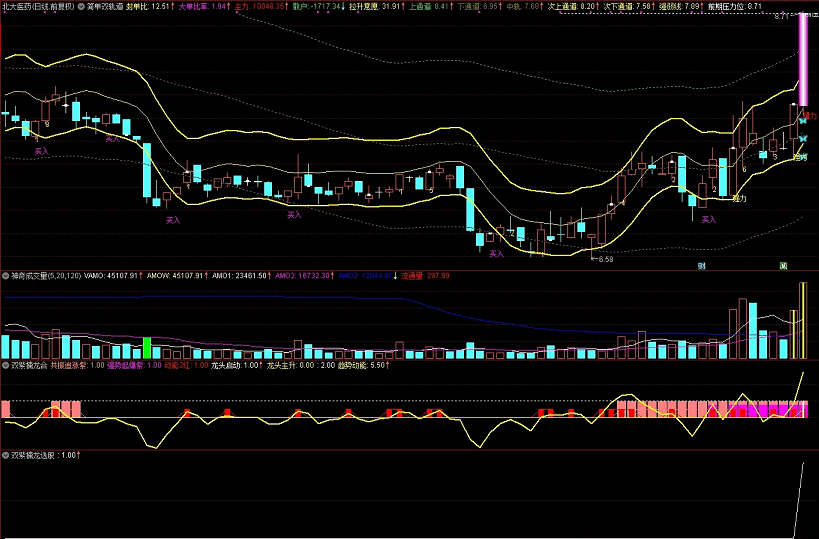This screenshot has height=539, width=819.
Task: Click the 次上通道 8.20 value
Action: 573,7
